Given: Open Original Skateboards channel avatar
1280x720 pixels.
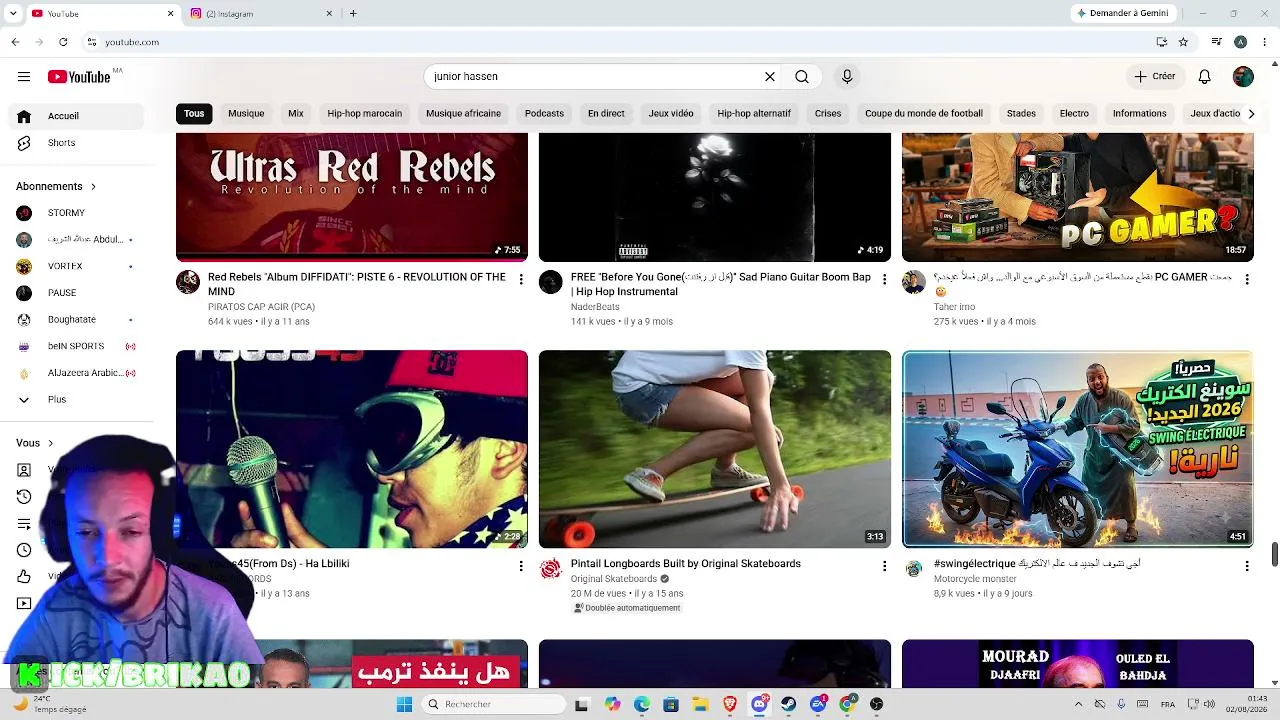Looking at the screenshot, I should coord(551,569).
